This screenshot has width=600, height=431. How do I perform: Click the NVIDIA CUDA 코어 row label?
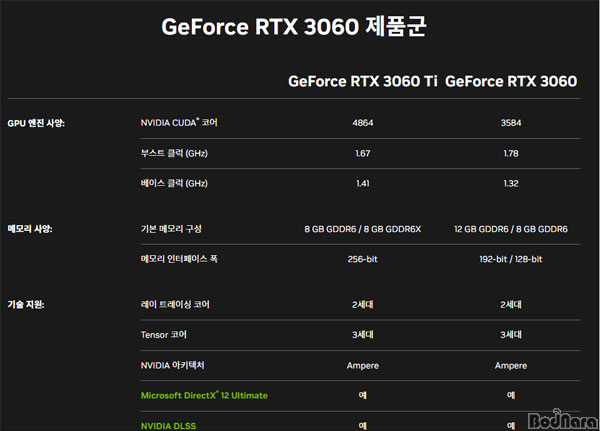(x=179, y=122)
